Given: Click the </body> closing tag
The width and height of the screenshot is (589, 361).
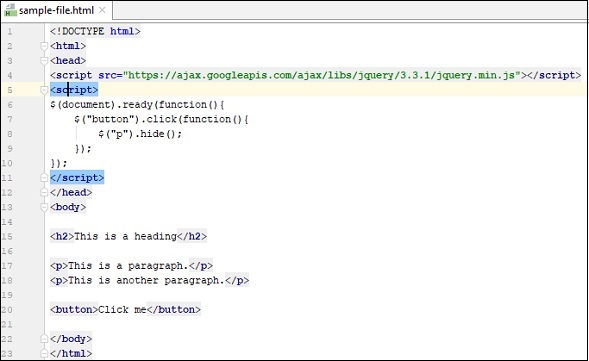Looking at the screenshot, I should point(71,339).
